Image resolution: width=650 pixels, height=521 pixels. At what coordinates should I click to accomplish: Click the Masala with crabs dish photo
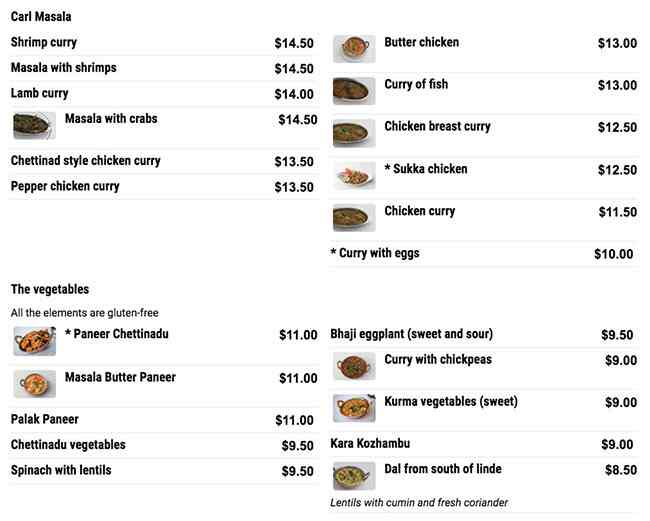pyautogui.click(x=34, y=126)
